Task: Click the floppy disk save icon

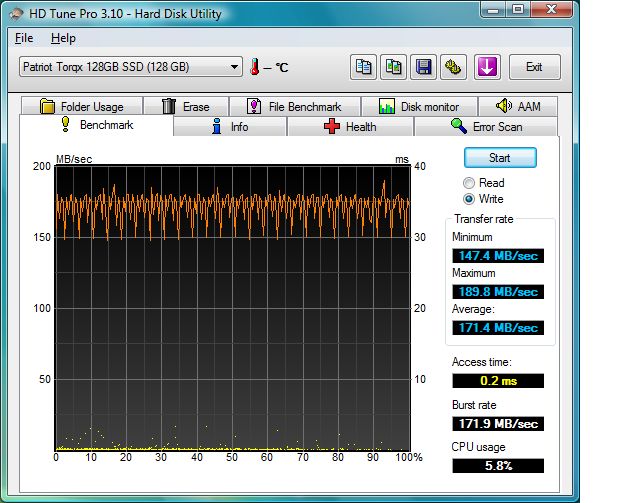Action: tap(424, 67)
